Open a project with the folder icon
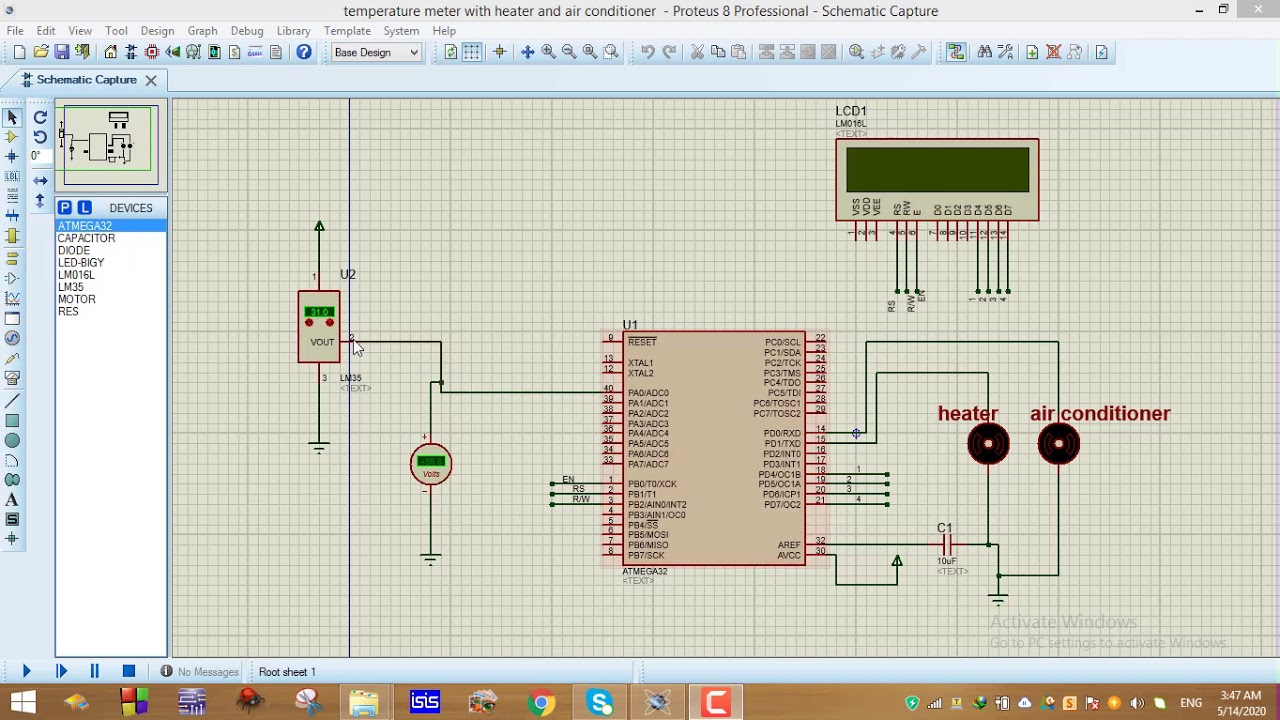Viewport: 1280px width, 720px height. pos(41,52)
